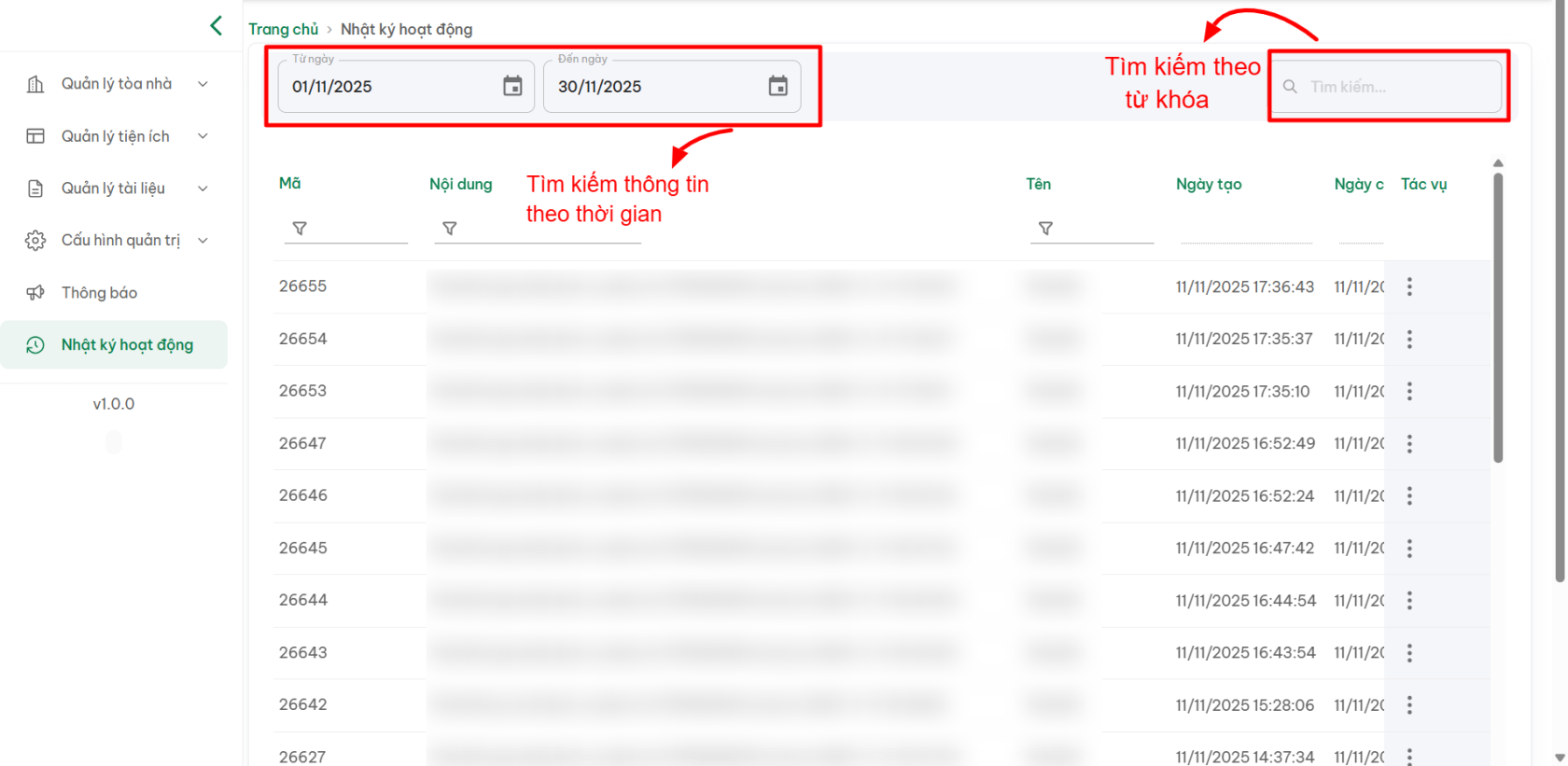Collapse the sidebar with the back arrow

coord(217,26)
